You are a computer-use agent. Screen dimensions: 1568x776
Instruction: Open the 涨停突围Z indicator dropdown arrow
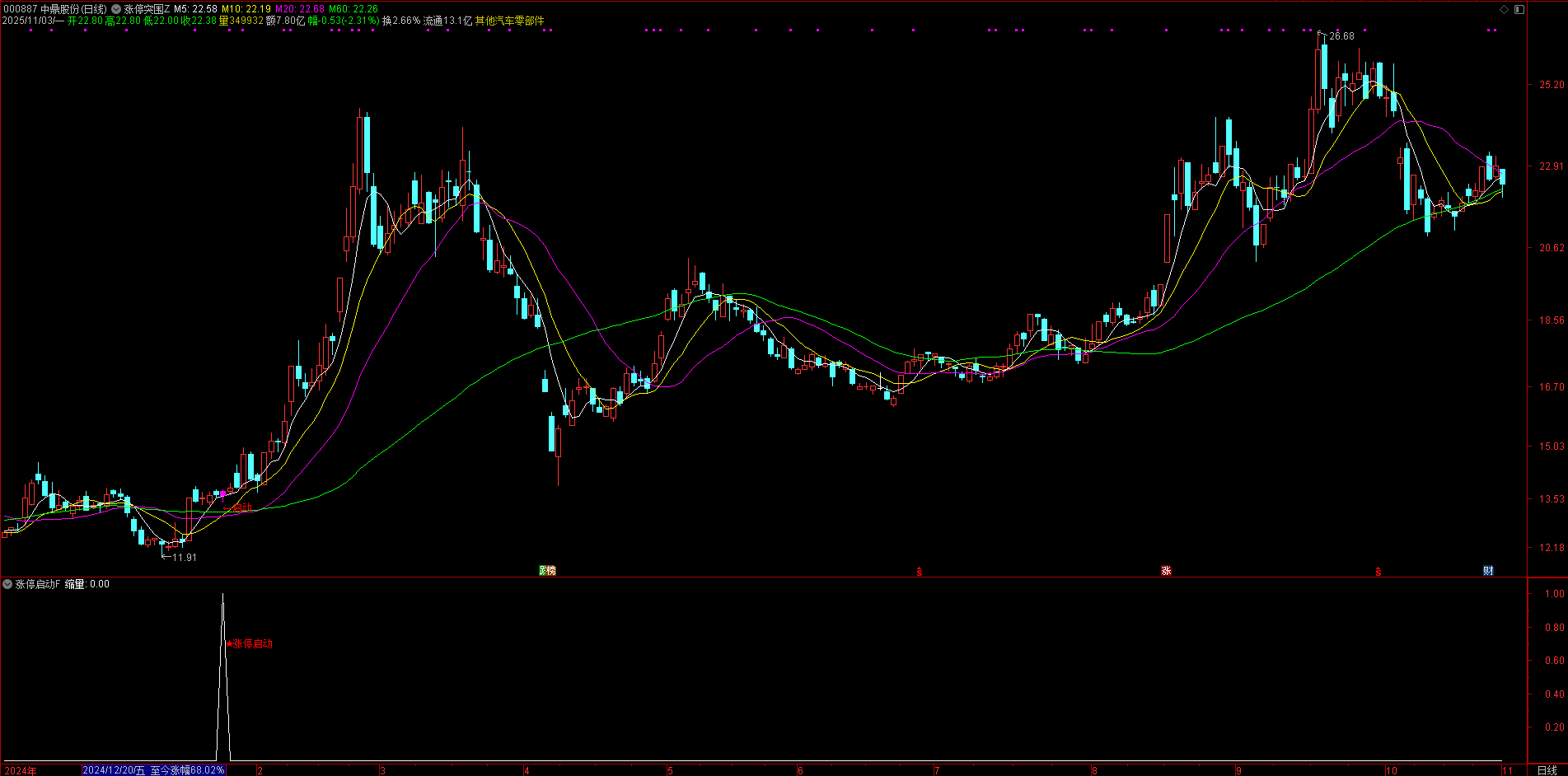116,9
